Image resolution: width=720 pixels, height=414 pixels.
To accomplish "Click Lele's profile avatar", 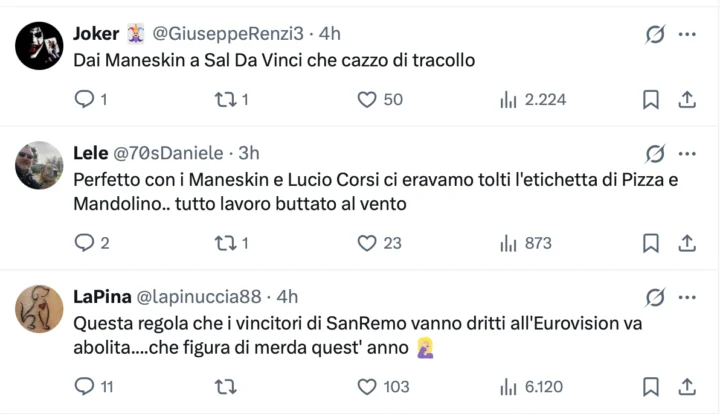I will [40, 165].
